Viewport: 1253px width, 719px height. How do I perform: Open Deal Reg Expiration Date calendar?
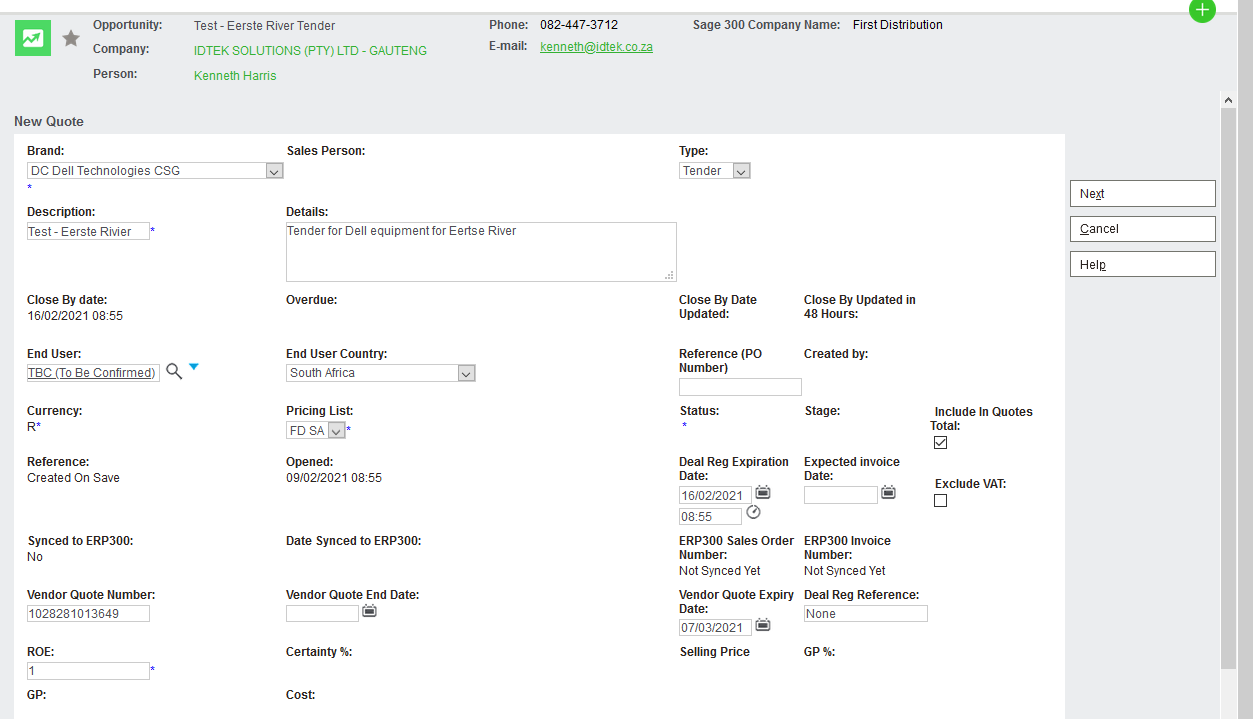coord(763,493)
